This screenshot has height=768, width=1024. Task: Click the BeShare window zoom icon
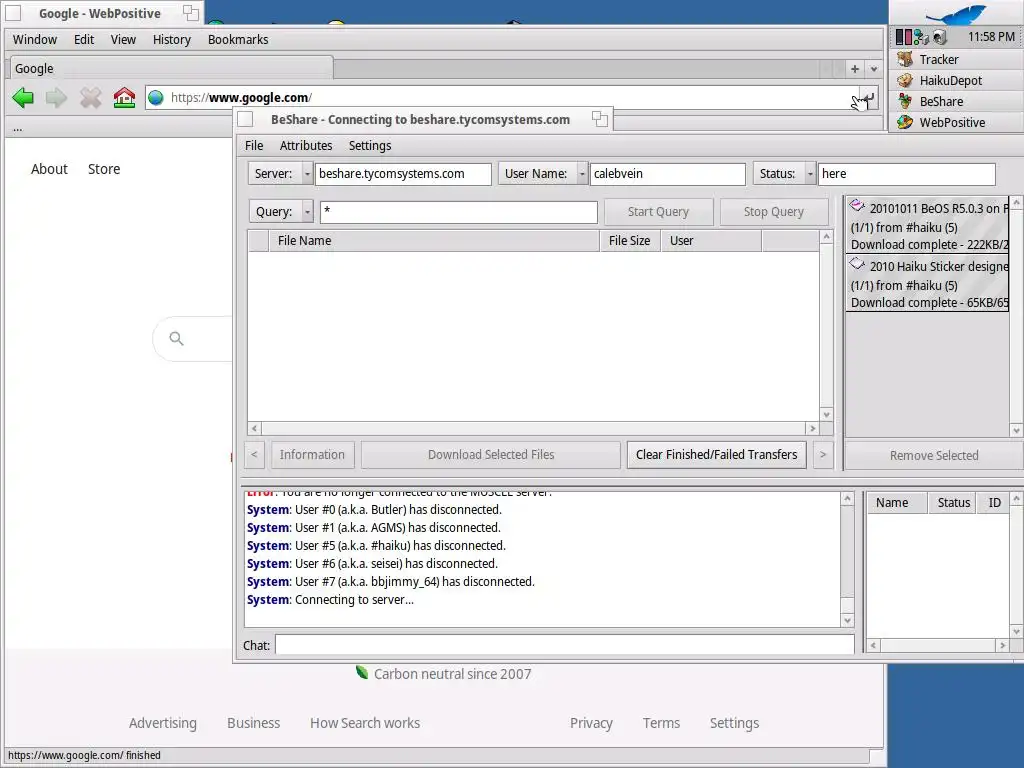600,119
